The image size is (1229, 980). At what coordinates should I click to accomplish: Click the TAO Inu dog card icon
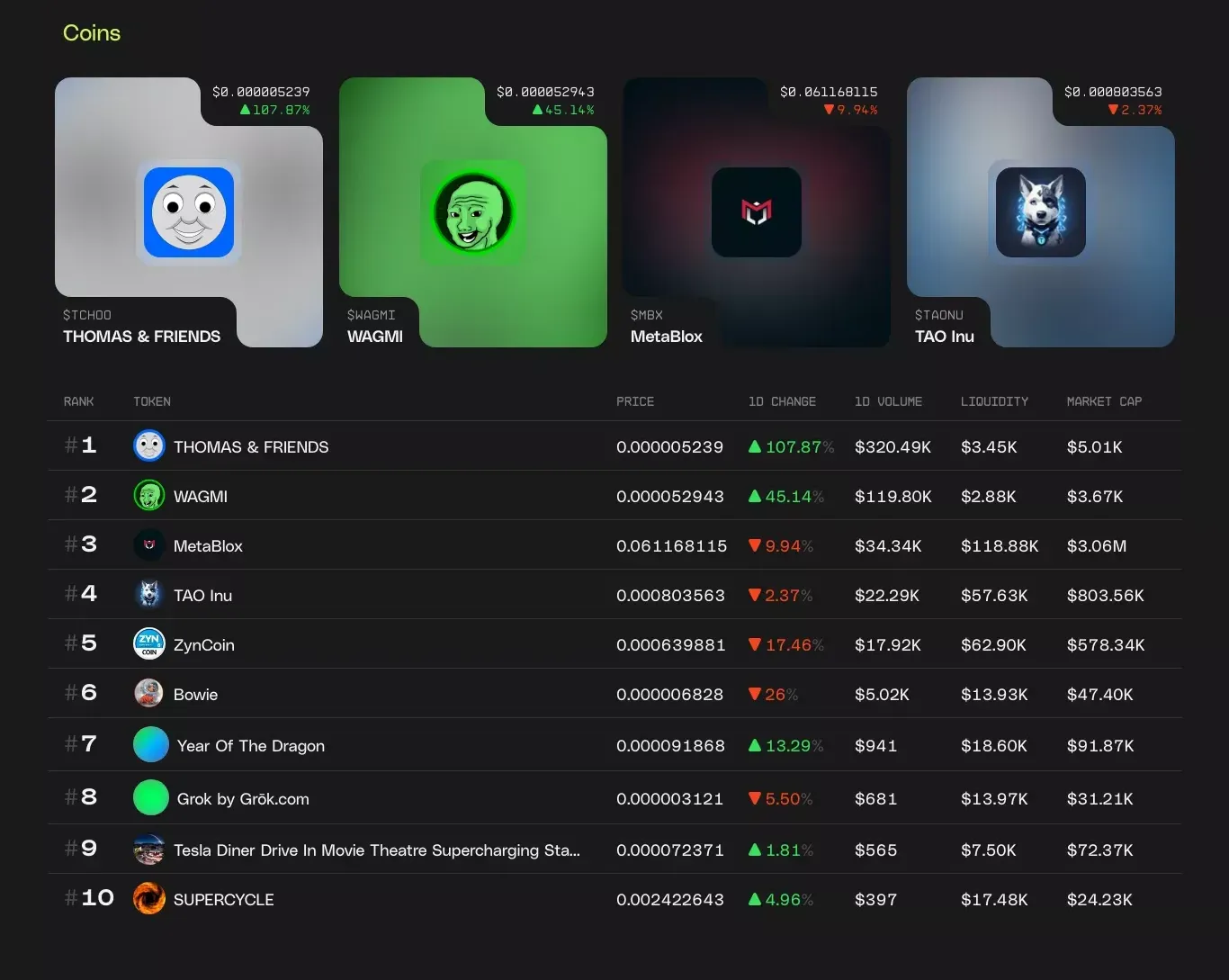pyautogui.click(x=1041, y=212)
